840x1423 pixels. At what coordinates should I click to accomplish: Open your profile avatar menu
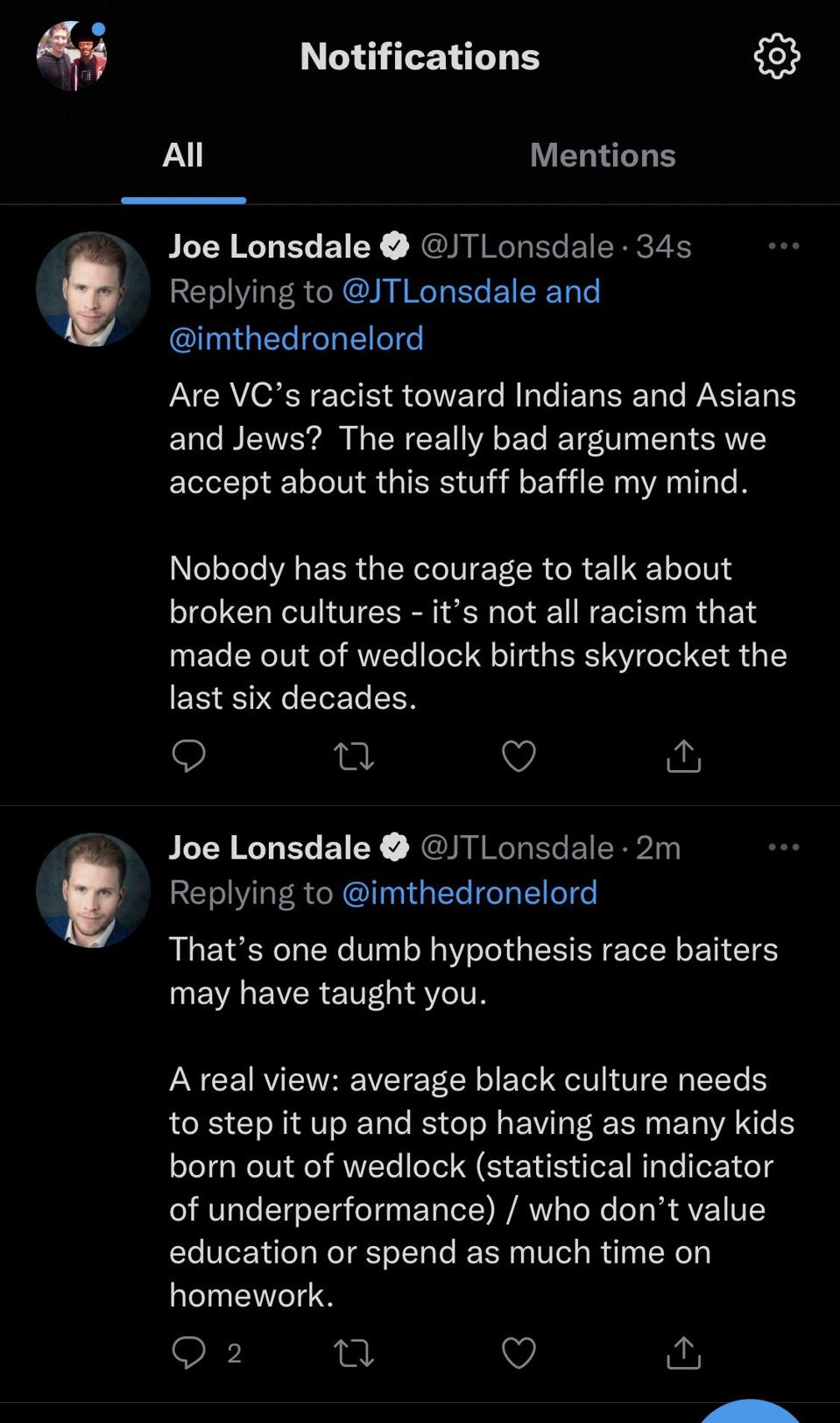point(71,57)
